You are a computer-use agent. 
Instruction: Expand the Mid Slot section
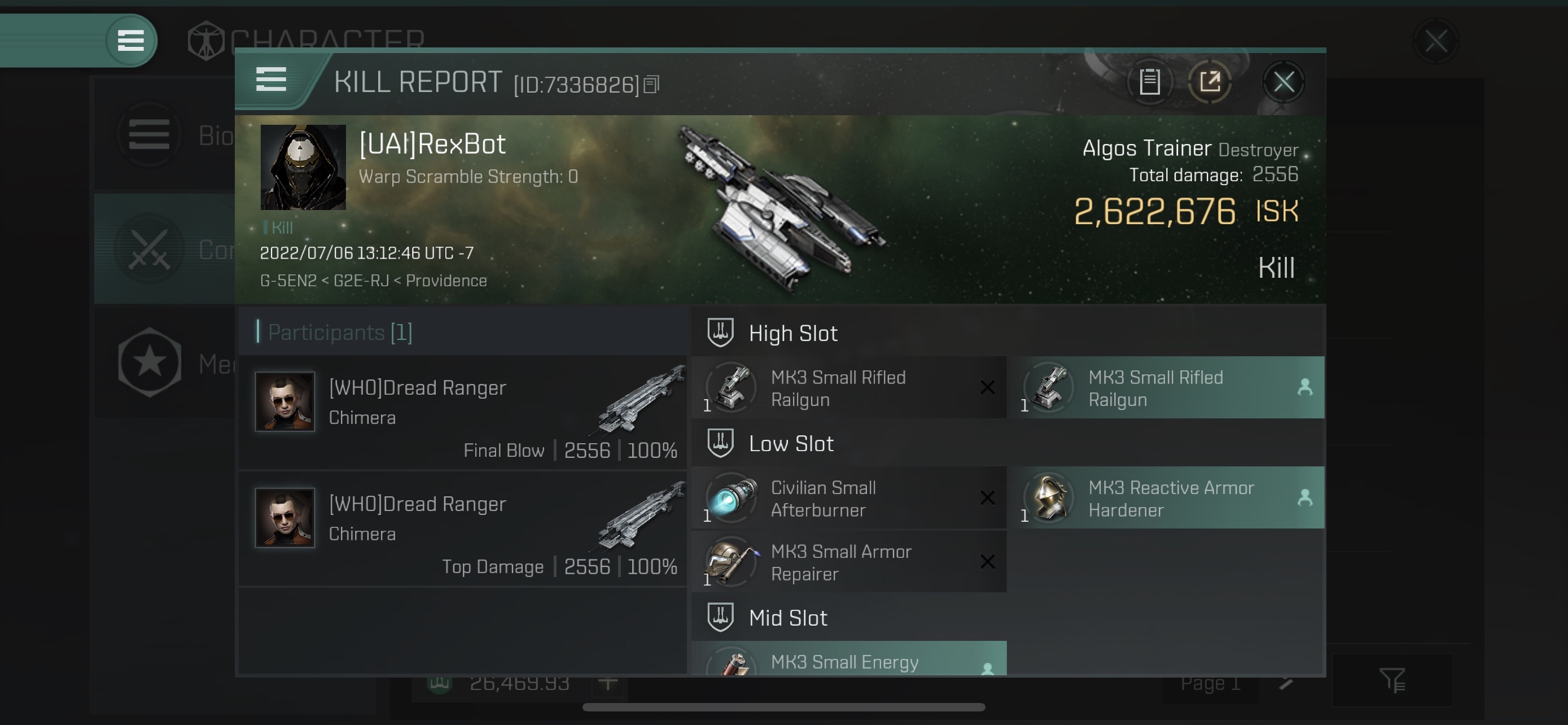click(788, 616)
